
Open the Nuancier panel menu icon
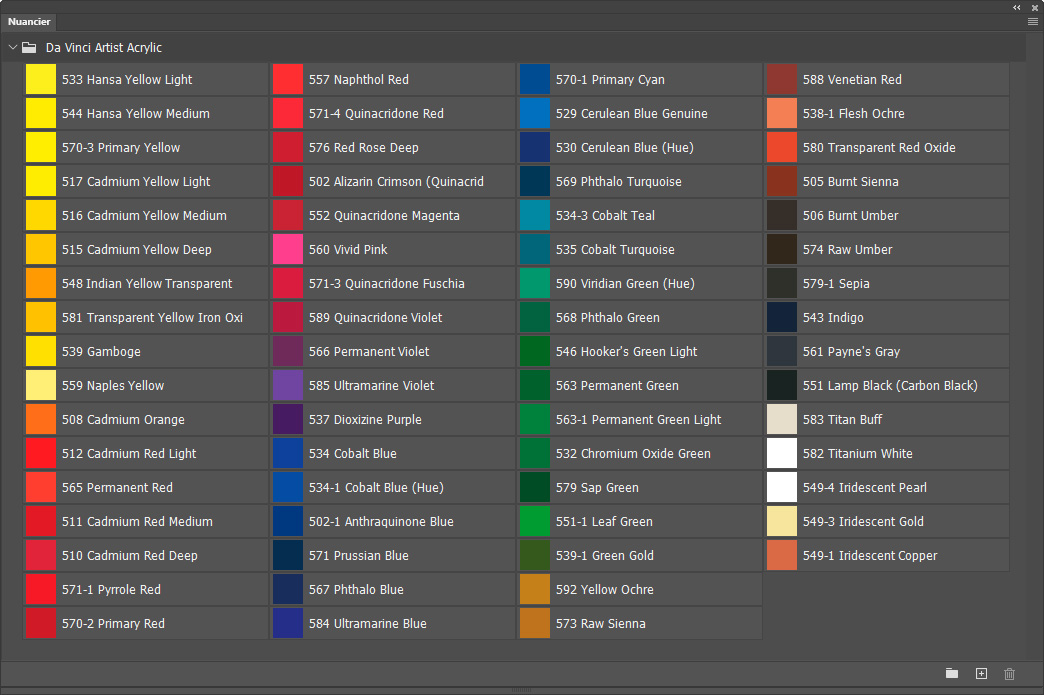click(1033, 22)
